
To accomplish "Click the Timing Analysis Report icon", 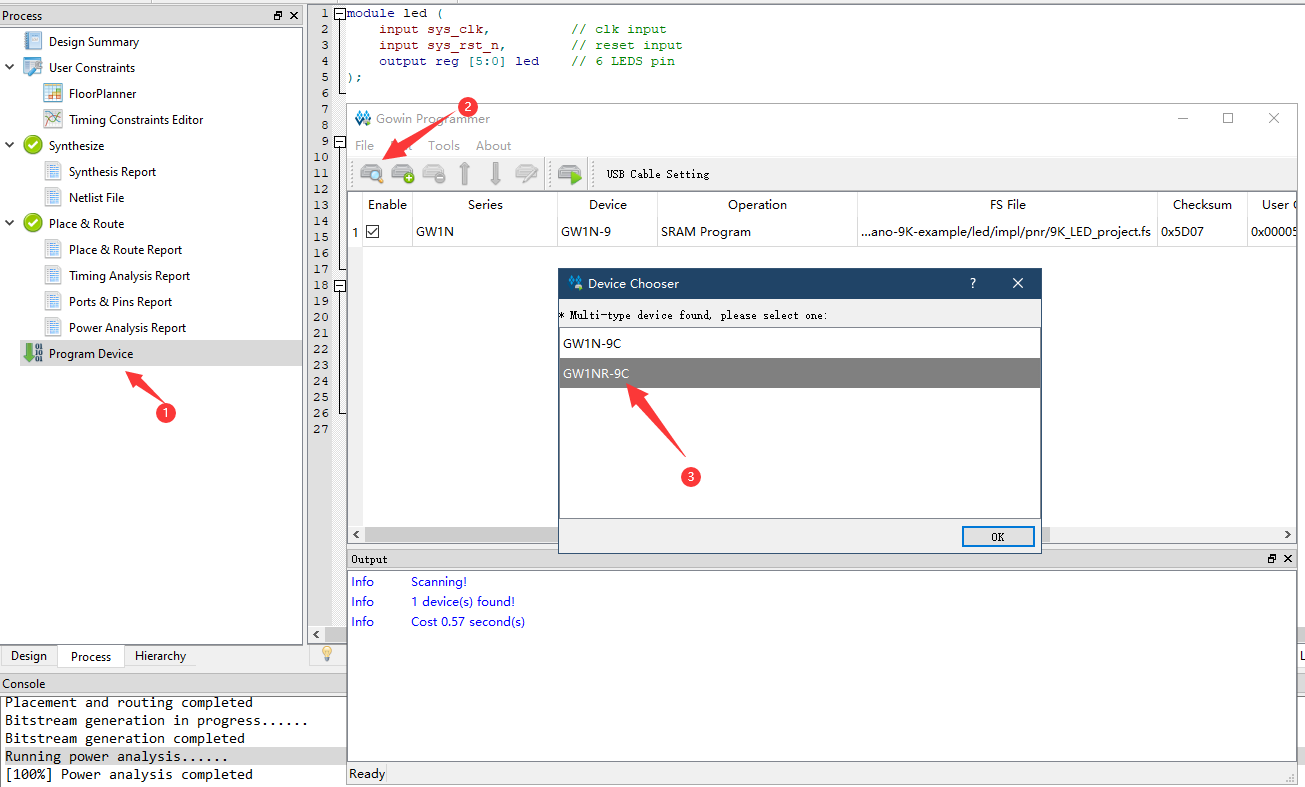I will coord(53,275).
